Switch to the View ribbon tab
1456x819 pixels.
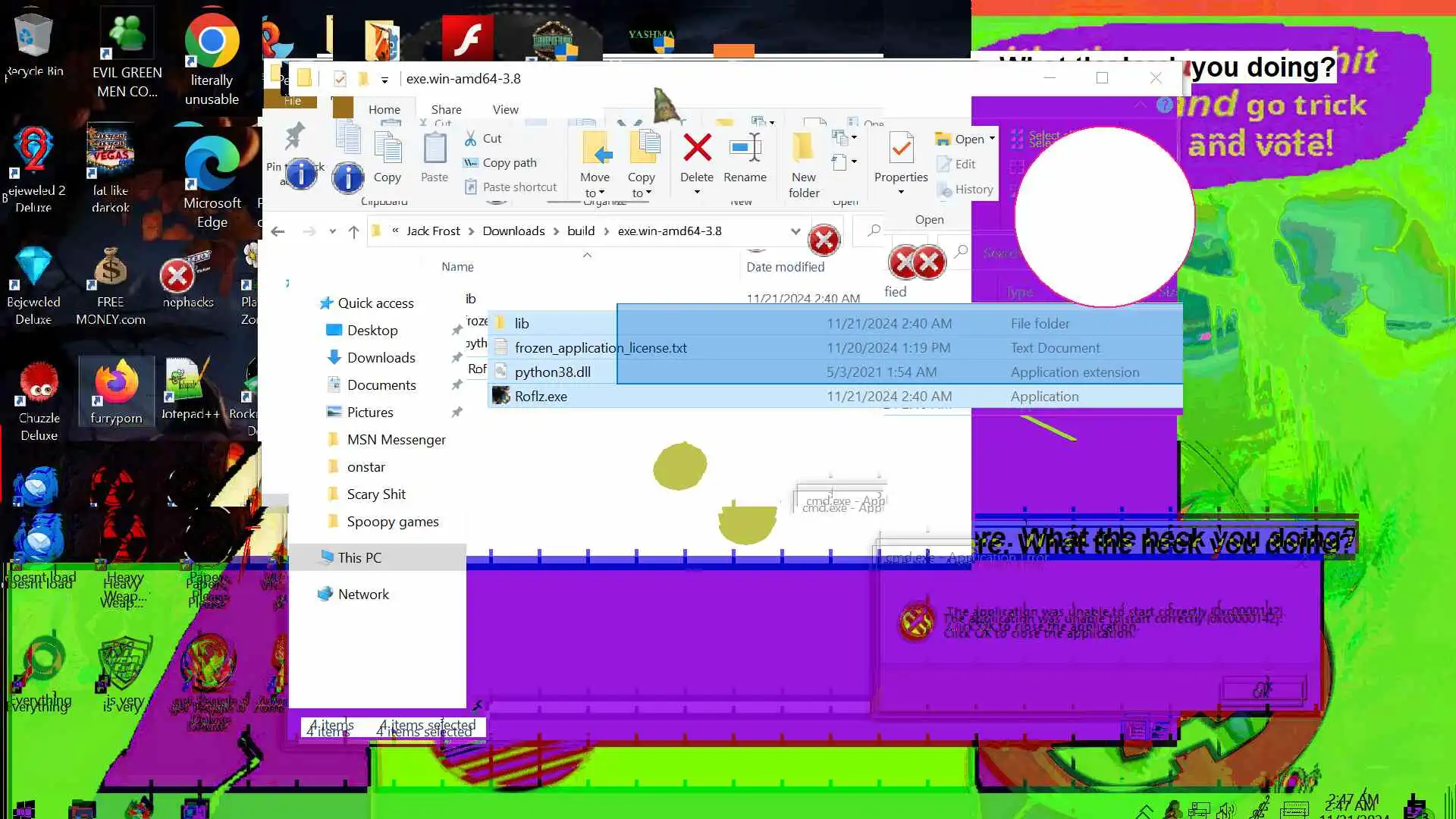(505, 110)
